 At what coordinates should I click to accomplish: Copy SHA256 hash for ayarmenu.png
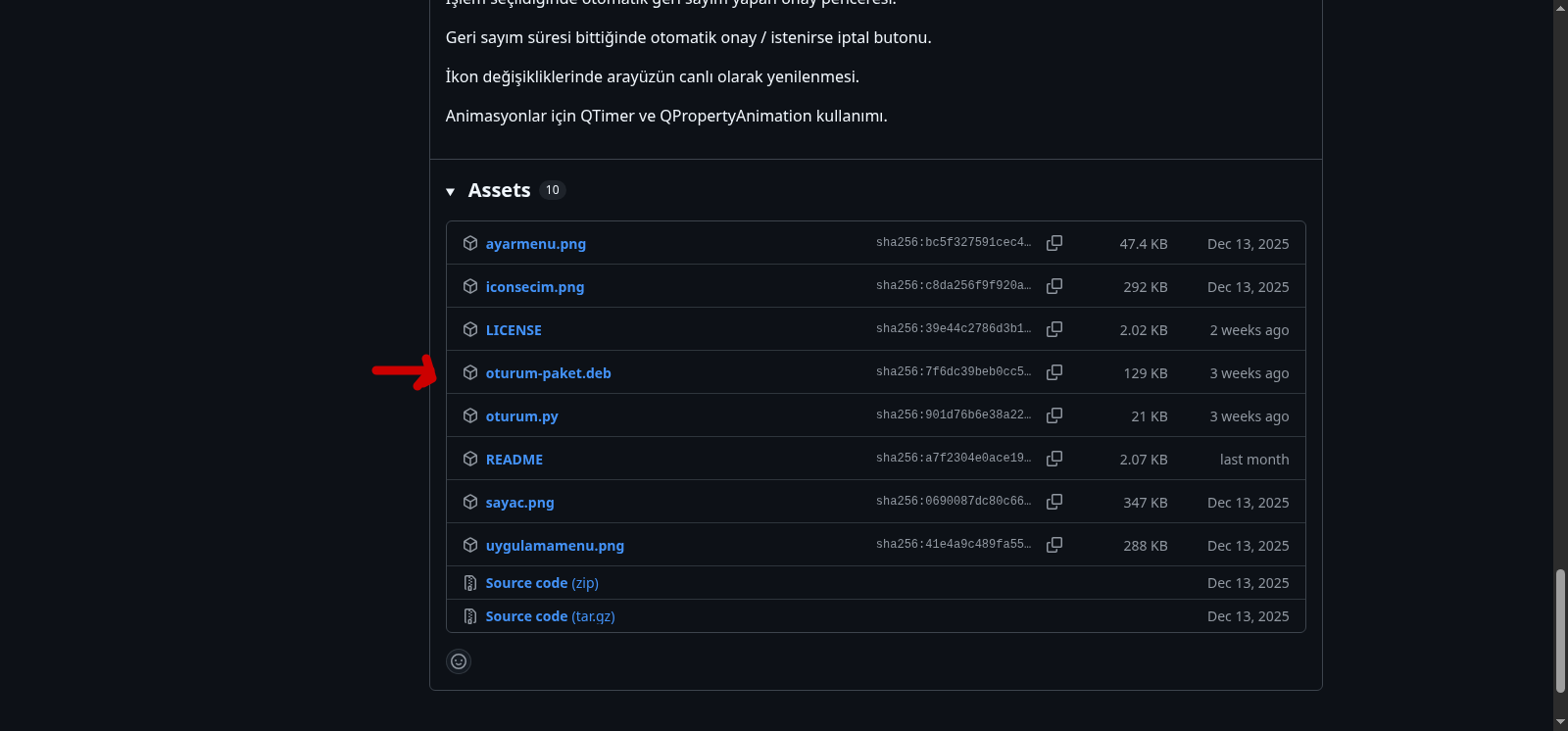[x=1054, y=243]
